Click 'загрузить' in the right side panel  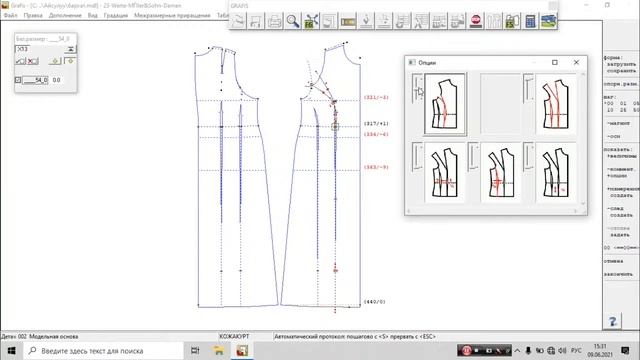(621, 64)
